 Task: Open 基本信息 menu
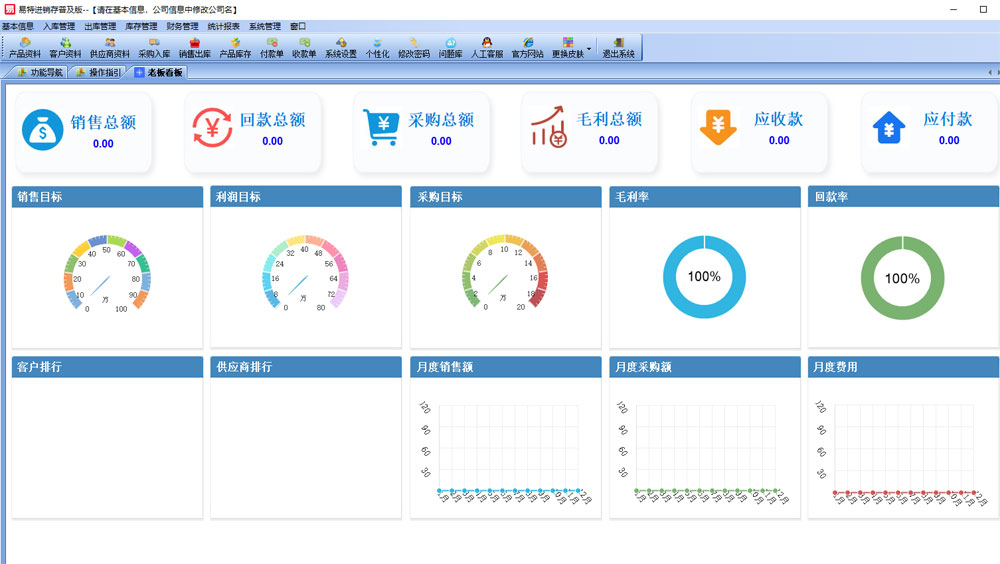click(x=18, y=26)
